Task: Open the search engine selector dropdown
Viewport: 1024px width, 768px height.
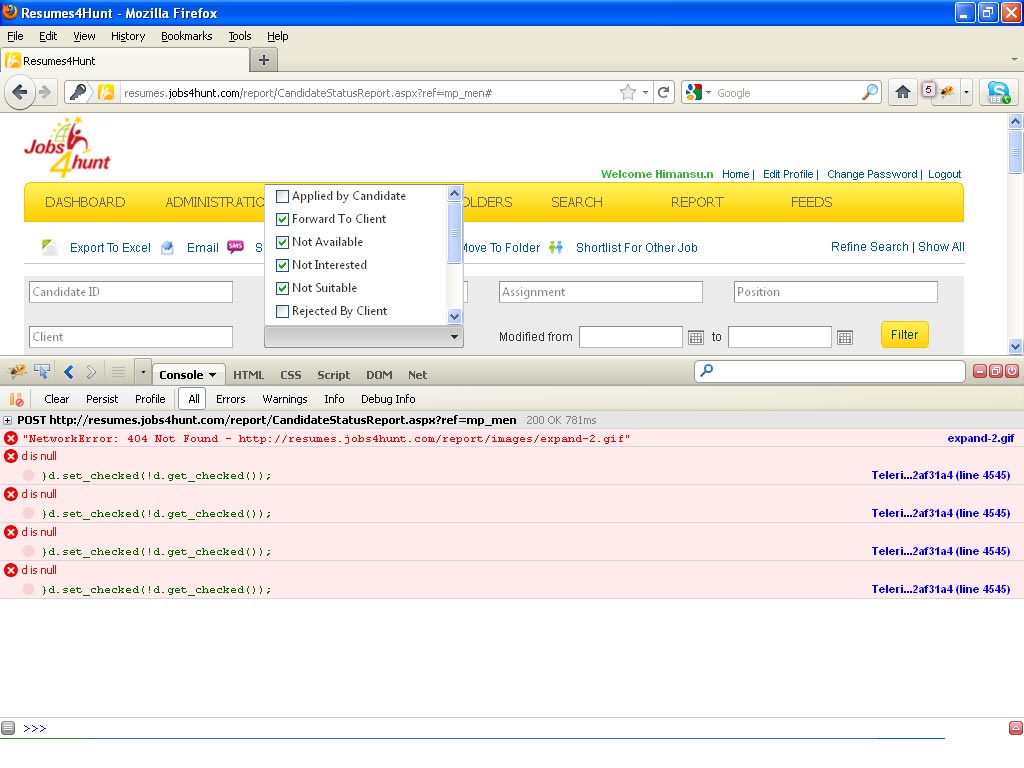Action: click(x=709, y=93)
